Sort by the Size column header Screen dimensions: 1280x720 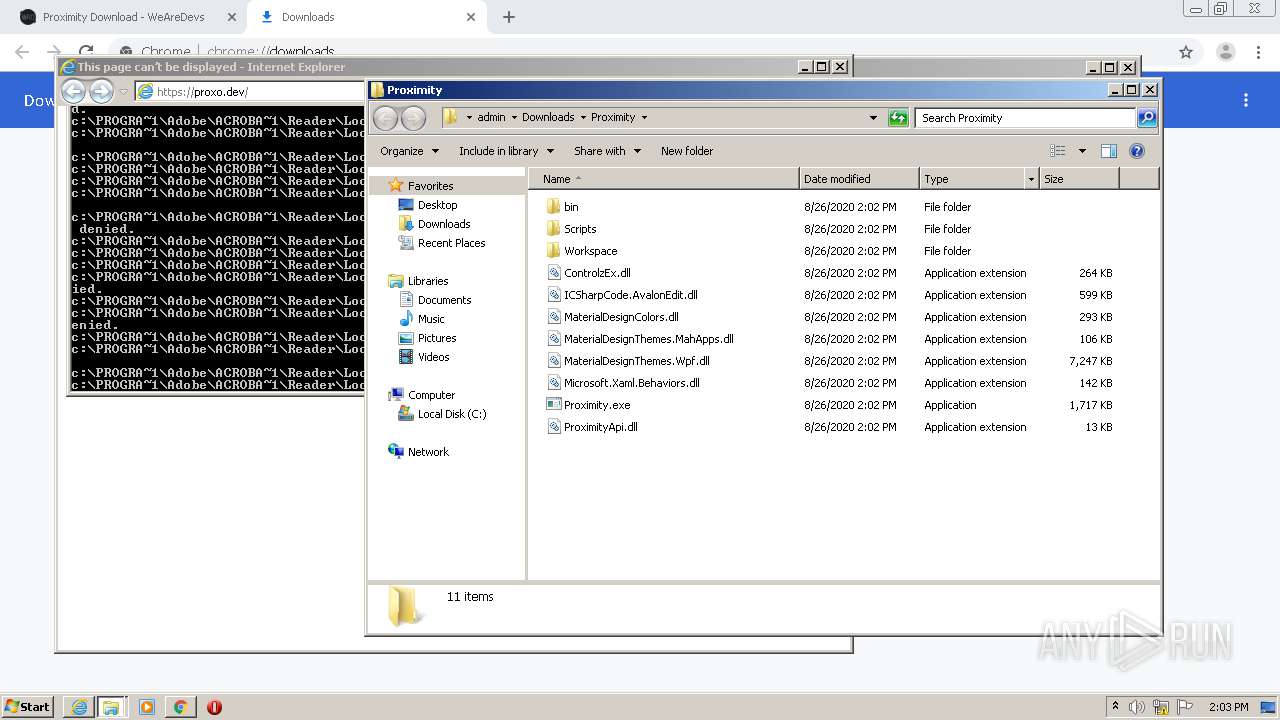pyautogui.click(x=1079, y=179)
